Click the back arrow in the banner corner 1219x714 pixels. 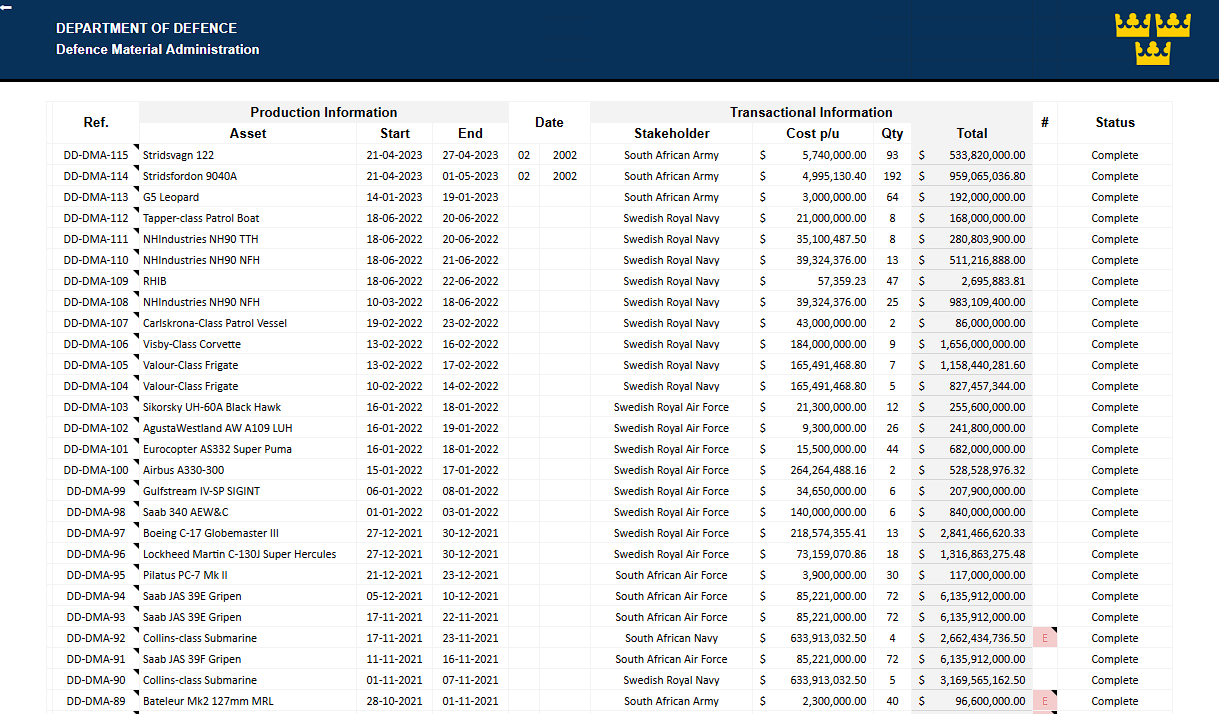(x=6, y=6)
